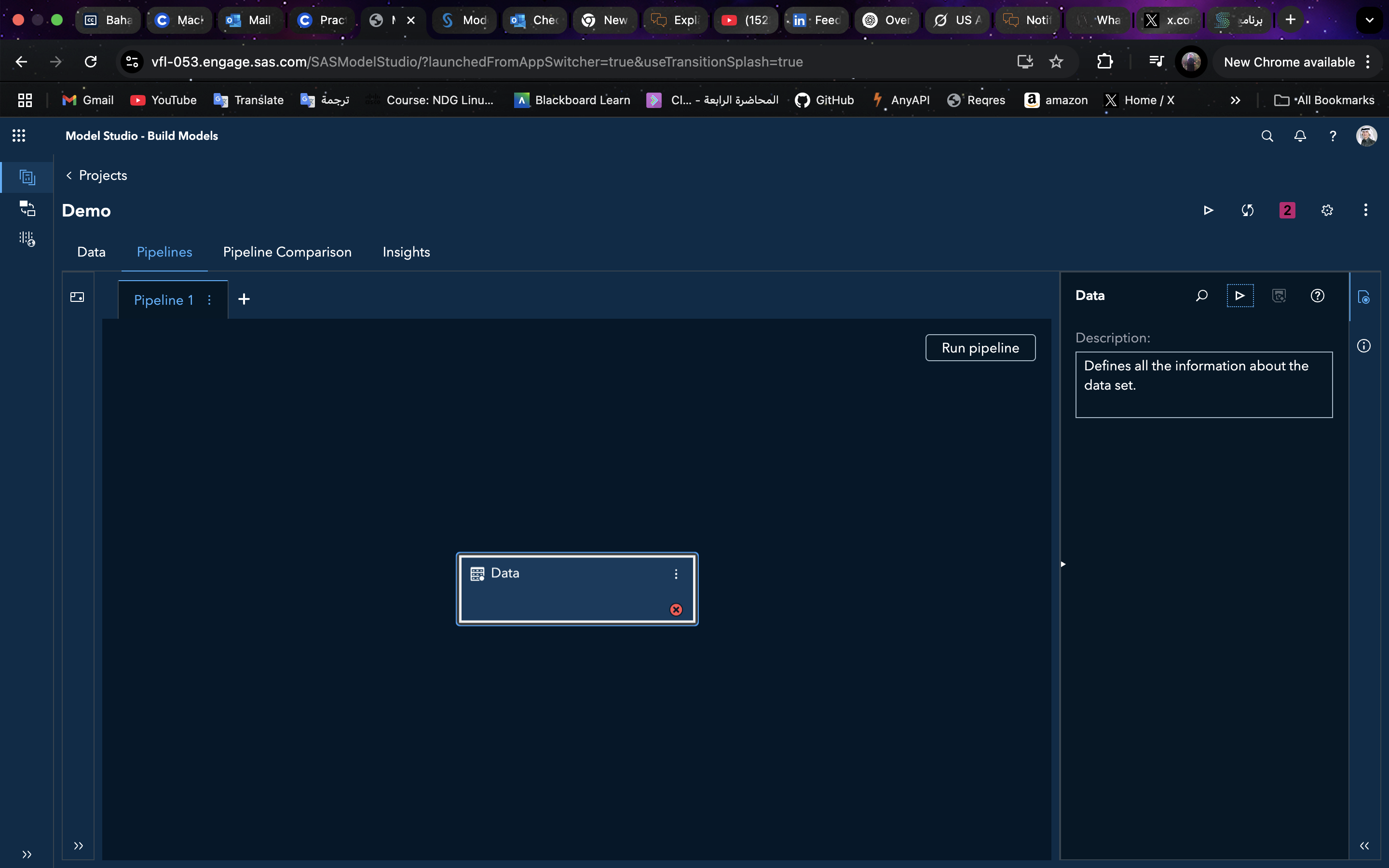Refresh the project using the refresh icon

tap(1247, 210)
